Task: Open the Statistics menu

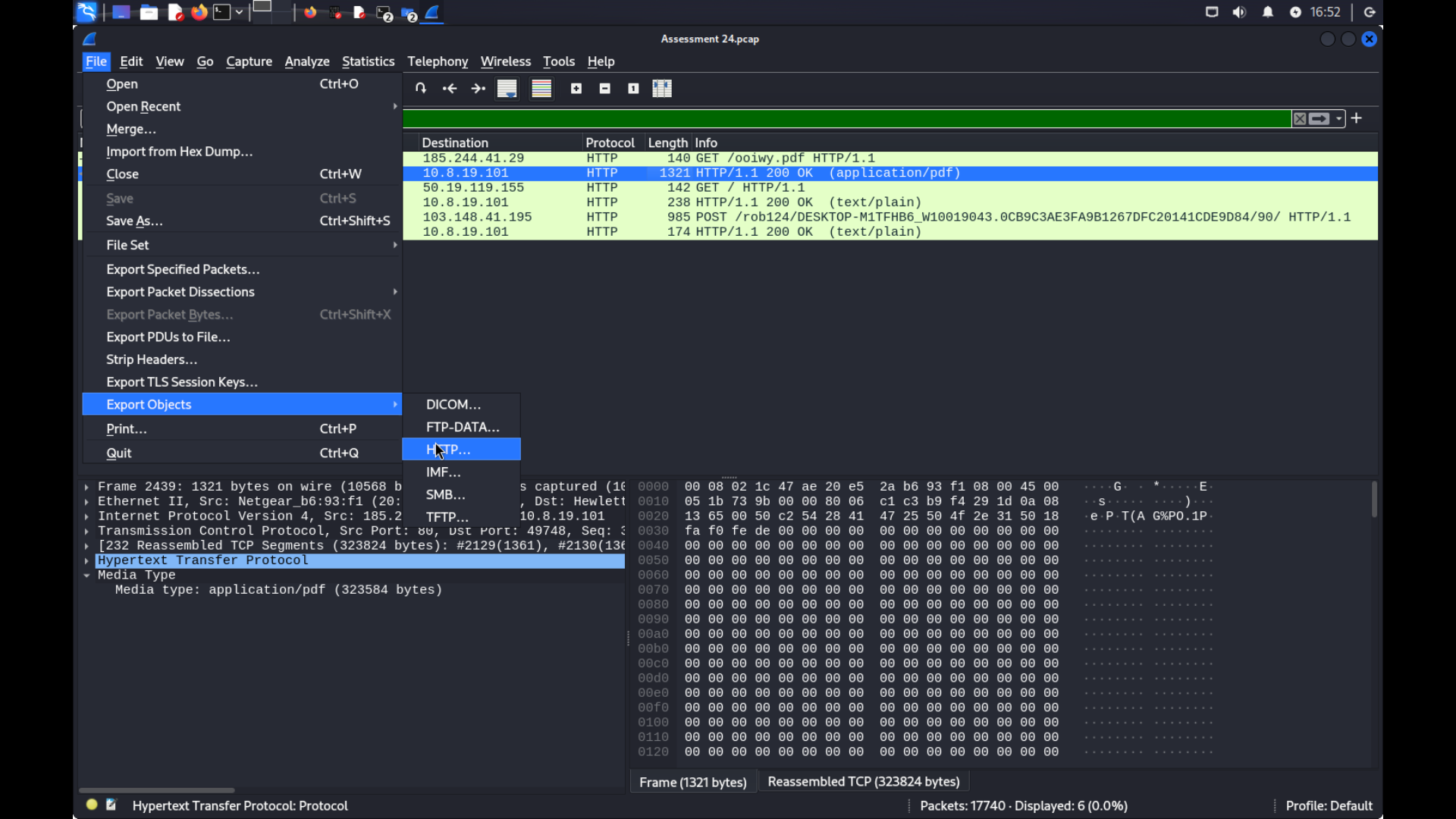Action: coord(368,61)
